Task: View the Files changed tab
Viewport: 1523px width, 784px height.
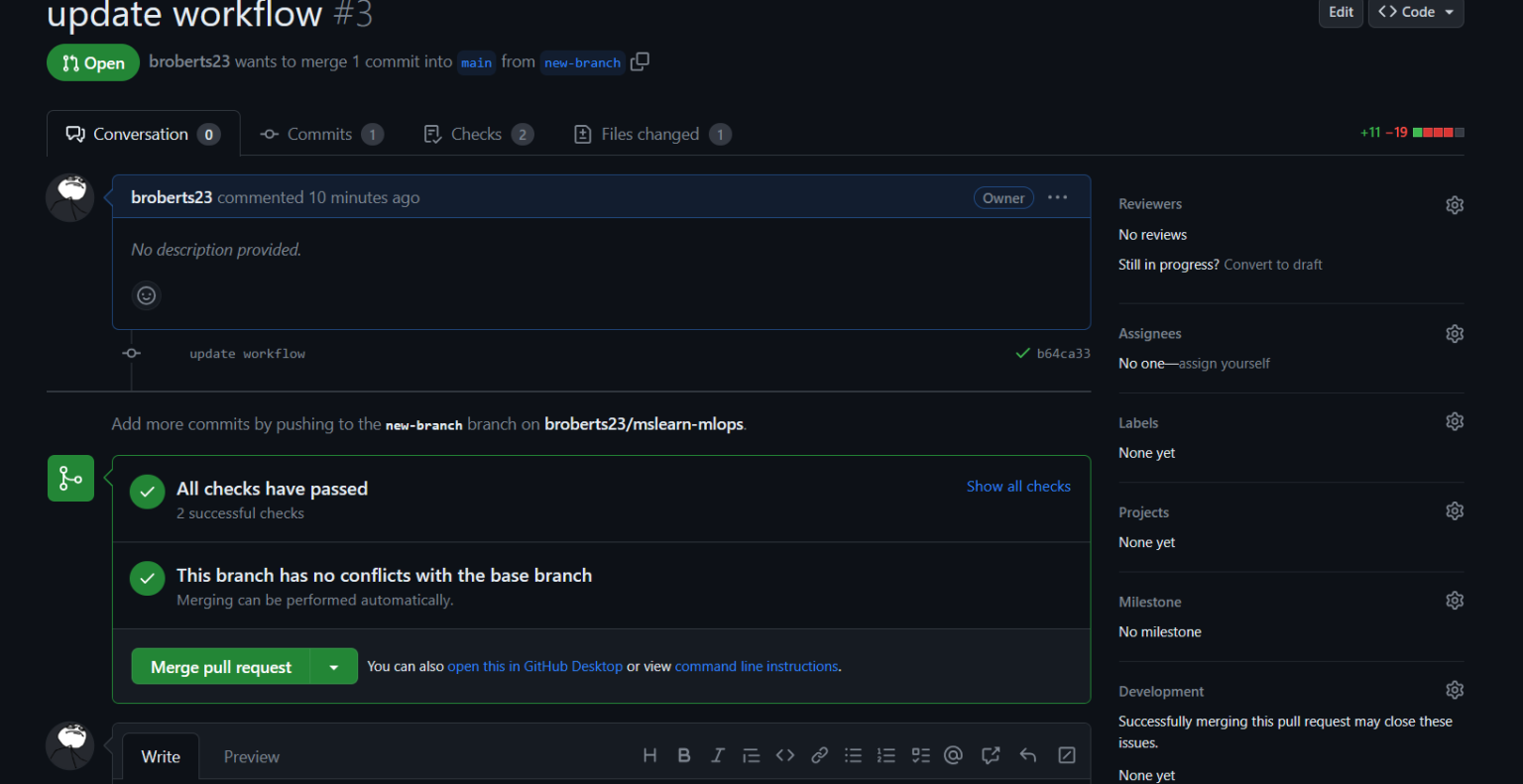Action: click(x=652, y=134)
